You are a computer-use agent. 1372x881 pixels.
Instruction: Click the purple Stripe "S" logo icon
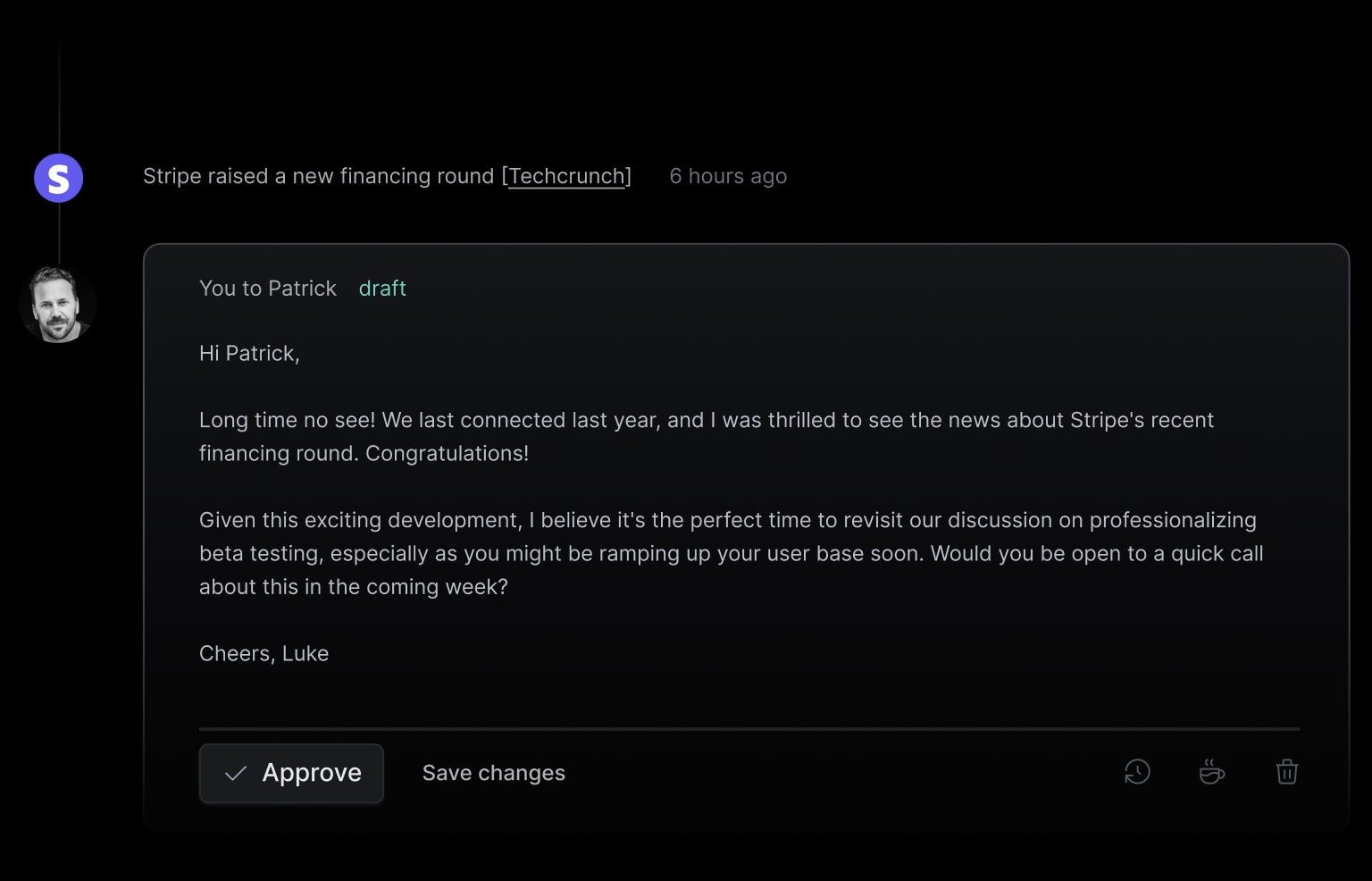click(58, 178)
